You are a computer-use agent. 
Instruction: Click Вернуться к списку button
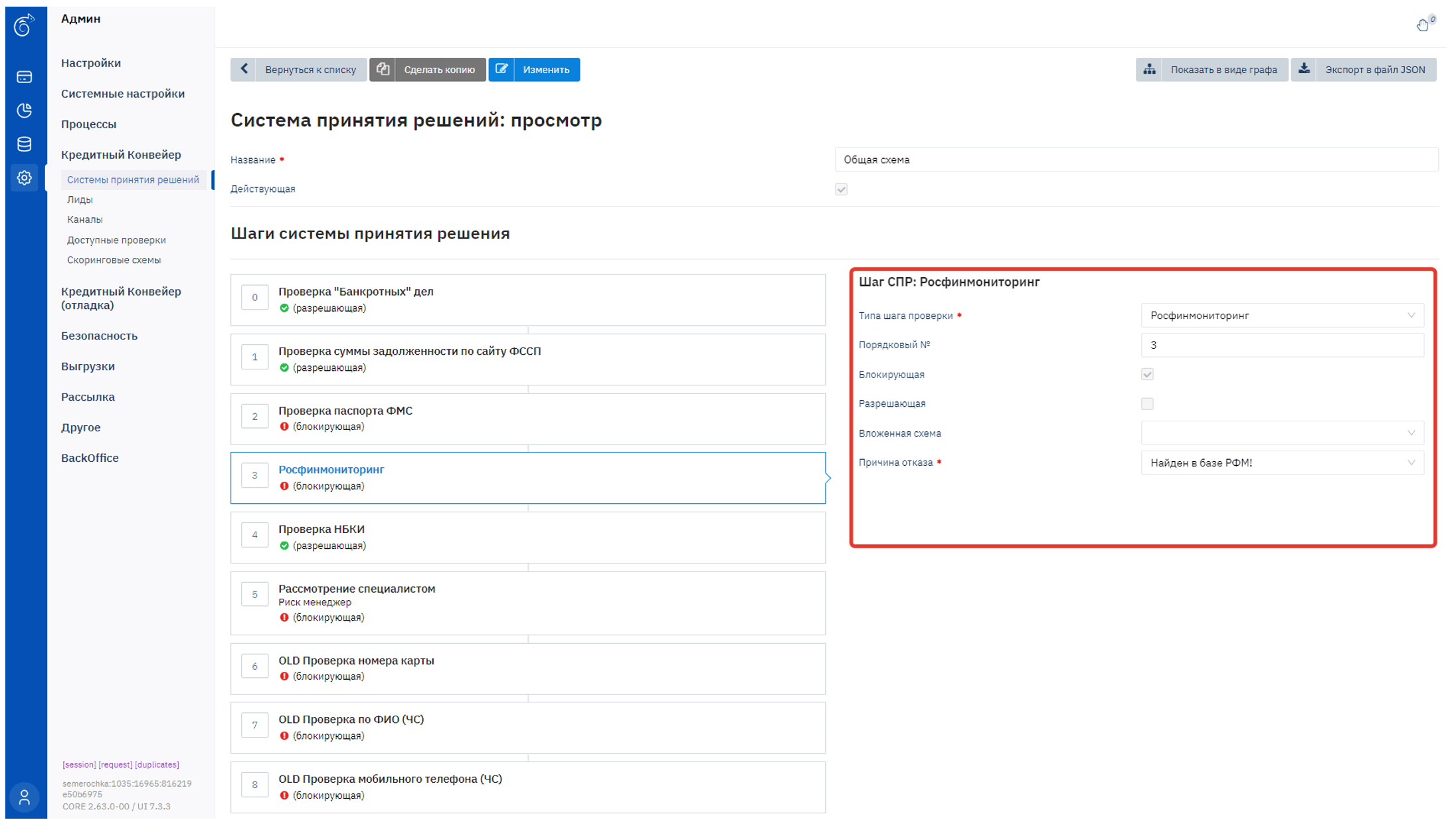click(298, 69)
